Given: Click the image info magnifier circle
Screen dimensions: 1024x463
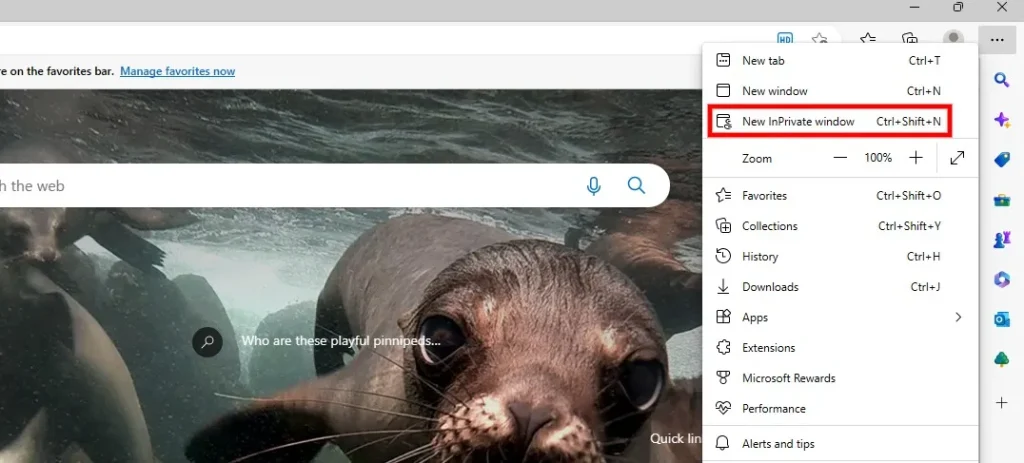Looking at the screenshot, I should click(208, 342).
